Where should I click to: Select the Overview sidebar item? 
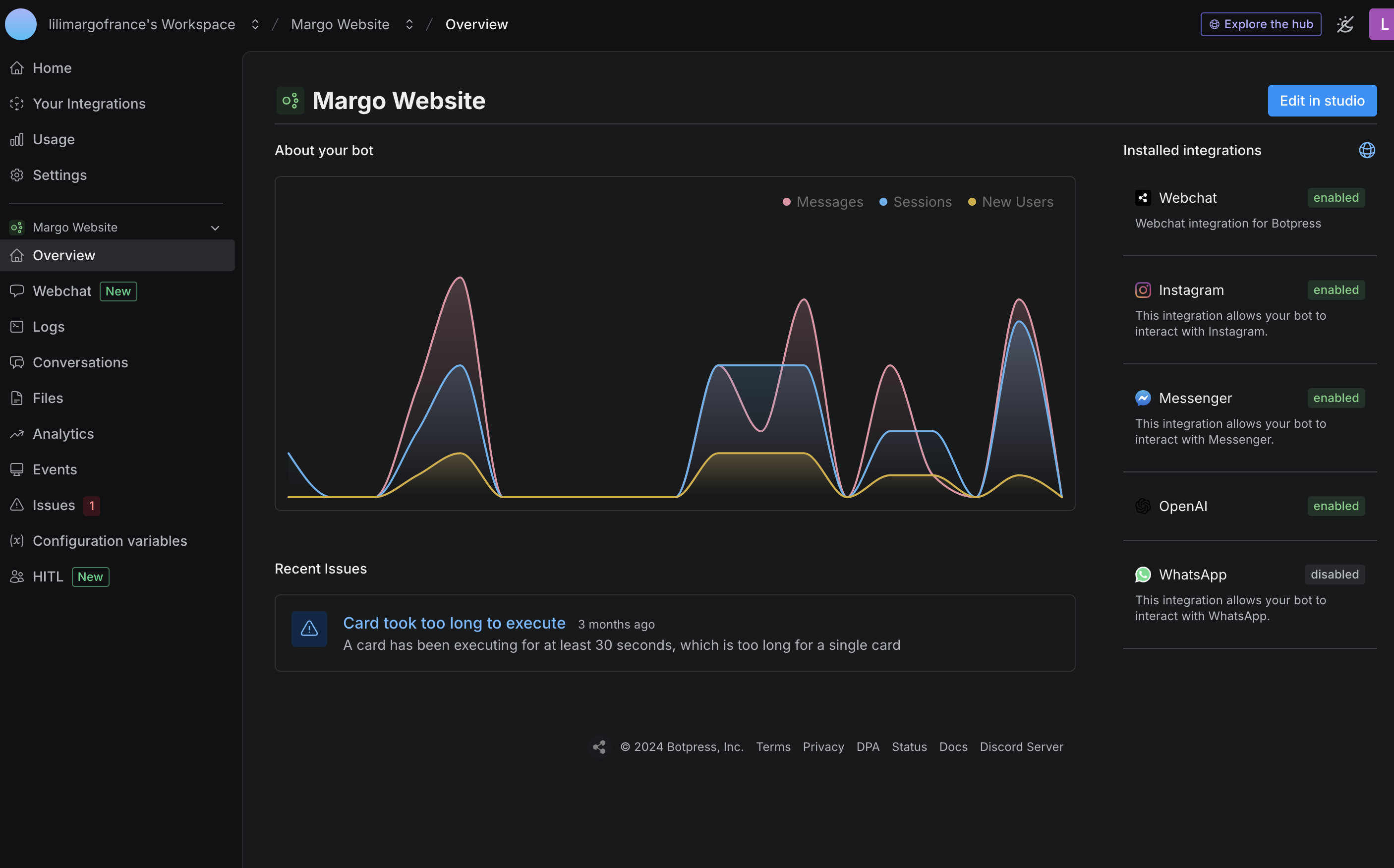(117, 255)
